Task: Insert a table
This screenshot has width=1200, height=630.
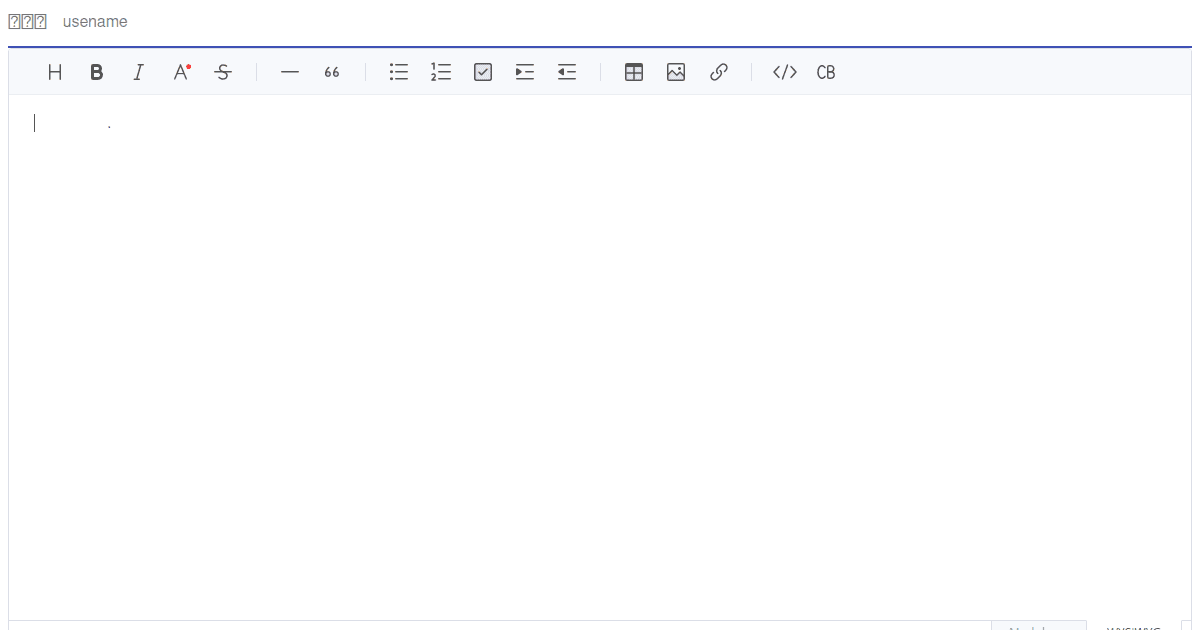Action: pyautogui.click(x=634, y=72)
